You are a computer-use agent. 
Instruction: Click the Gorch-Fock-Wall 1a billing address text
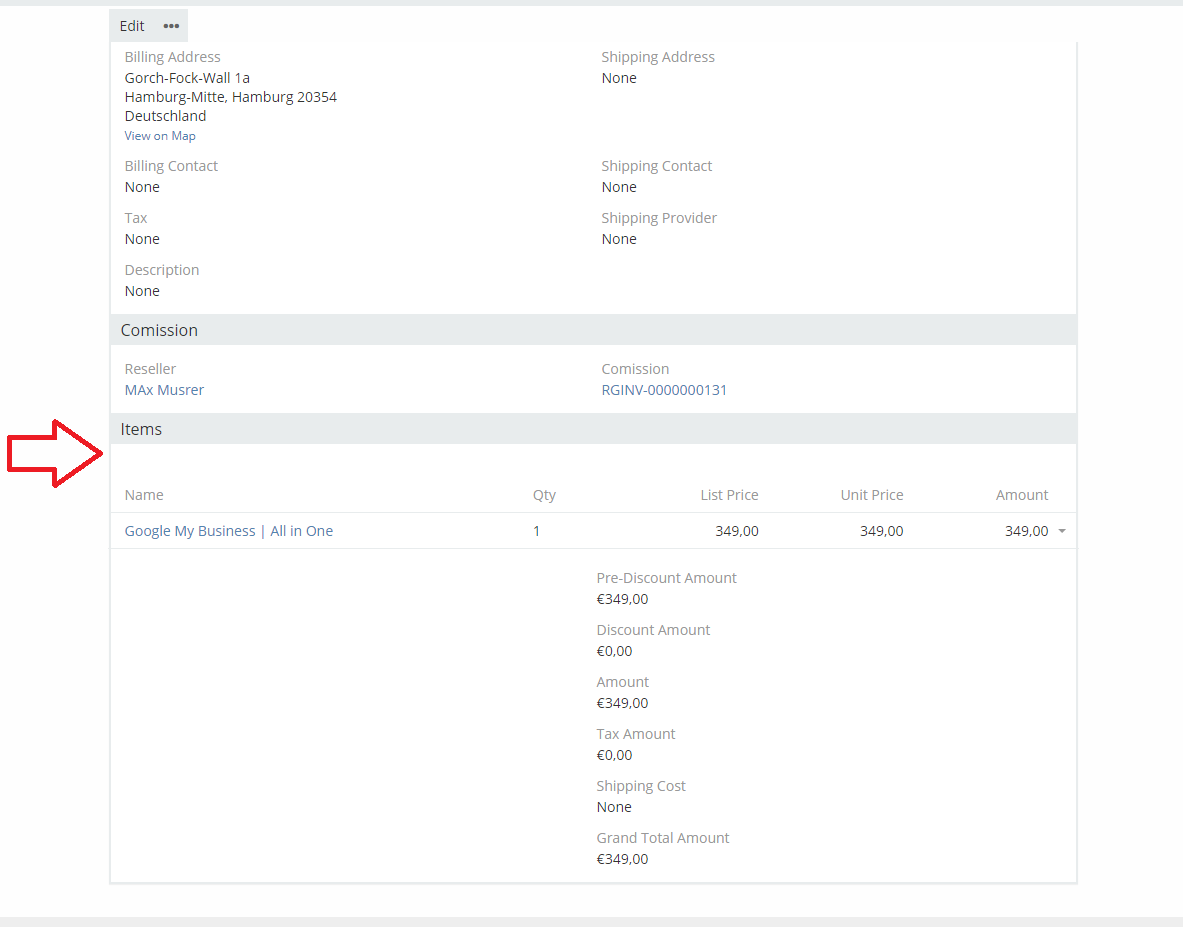pyautogui.click(x=187, y=78)
